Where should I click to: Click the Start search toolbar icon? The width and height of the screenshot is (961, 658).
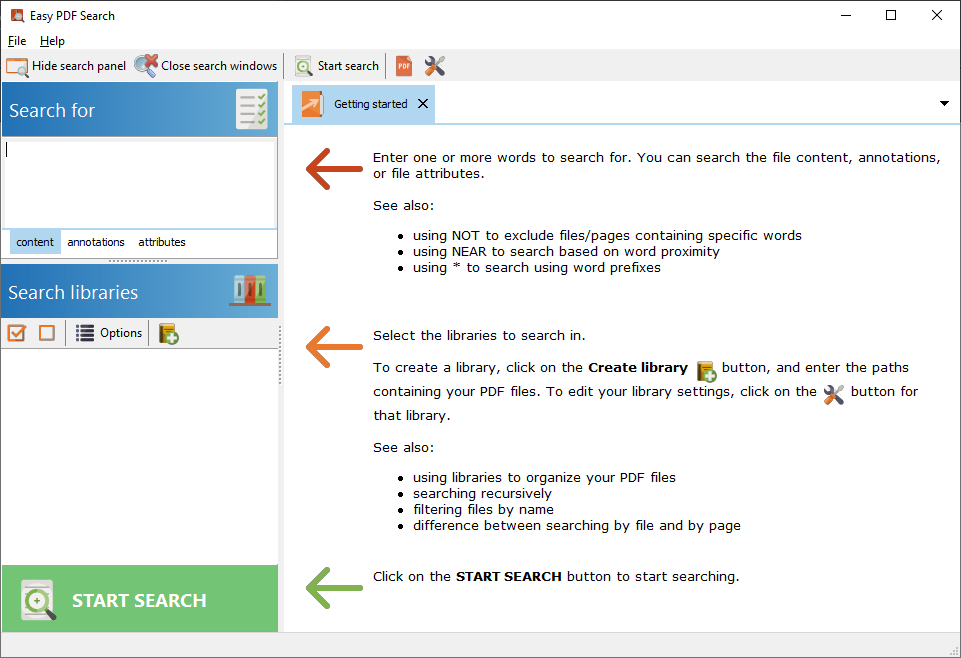[x=304, y=66]
